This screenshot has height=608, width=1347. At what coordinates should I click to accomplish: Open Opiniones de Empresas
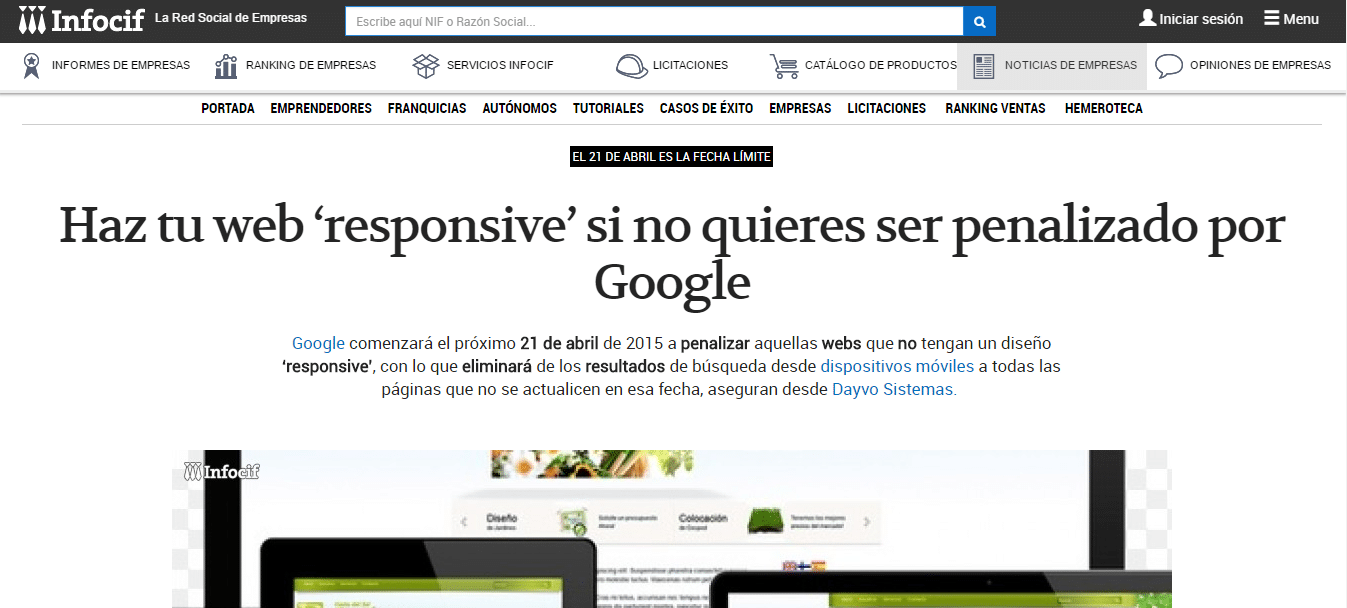tap(1260, 65)
